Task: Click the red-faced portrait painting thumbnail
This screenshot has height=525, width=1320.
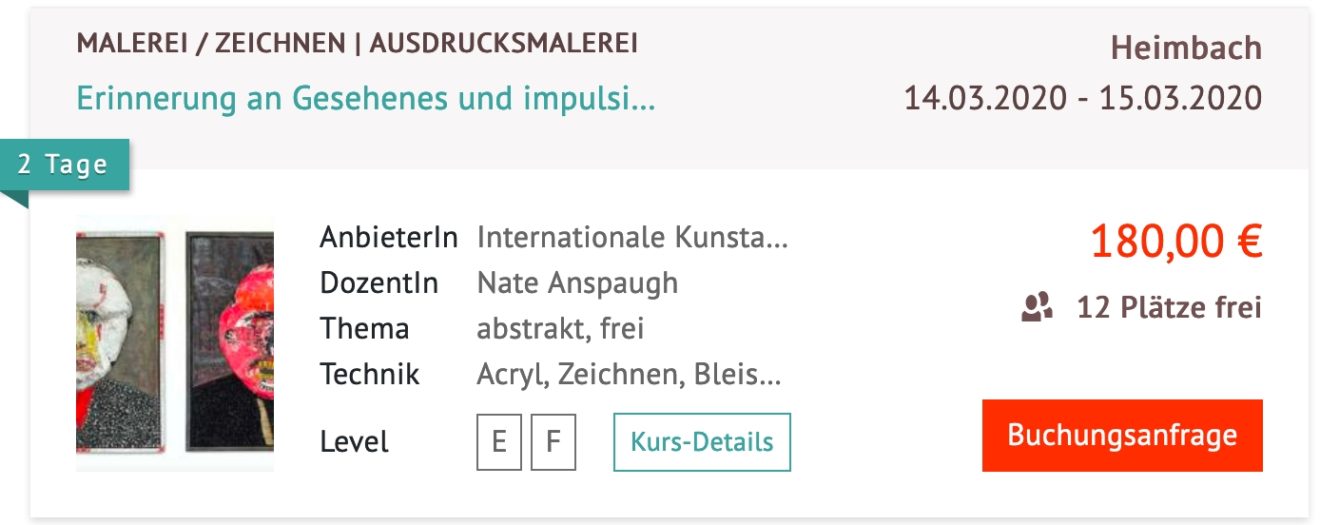Action: [x=231, y=342]
